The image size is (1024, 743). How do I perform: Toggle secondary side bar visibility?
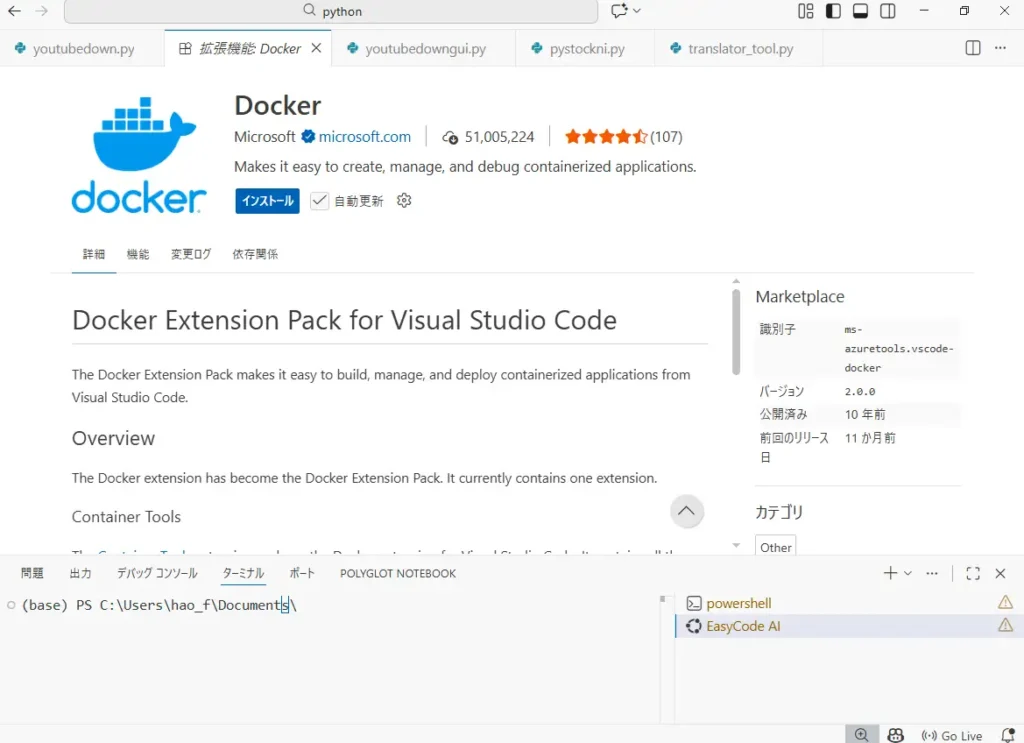[888, 11]
